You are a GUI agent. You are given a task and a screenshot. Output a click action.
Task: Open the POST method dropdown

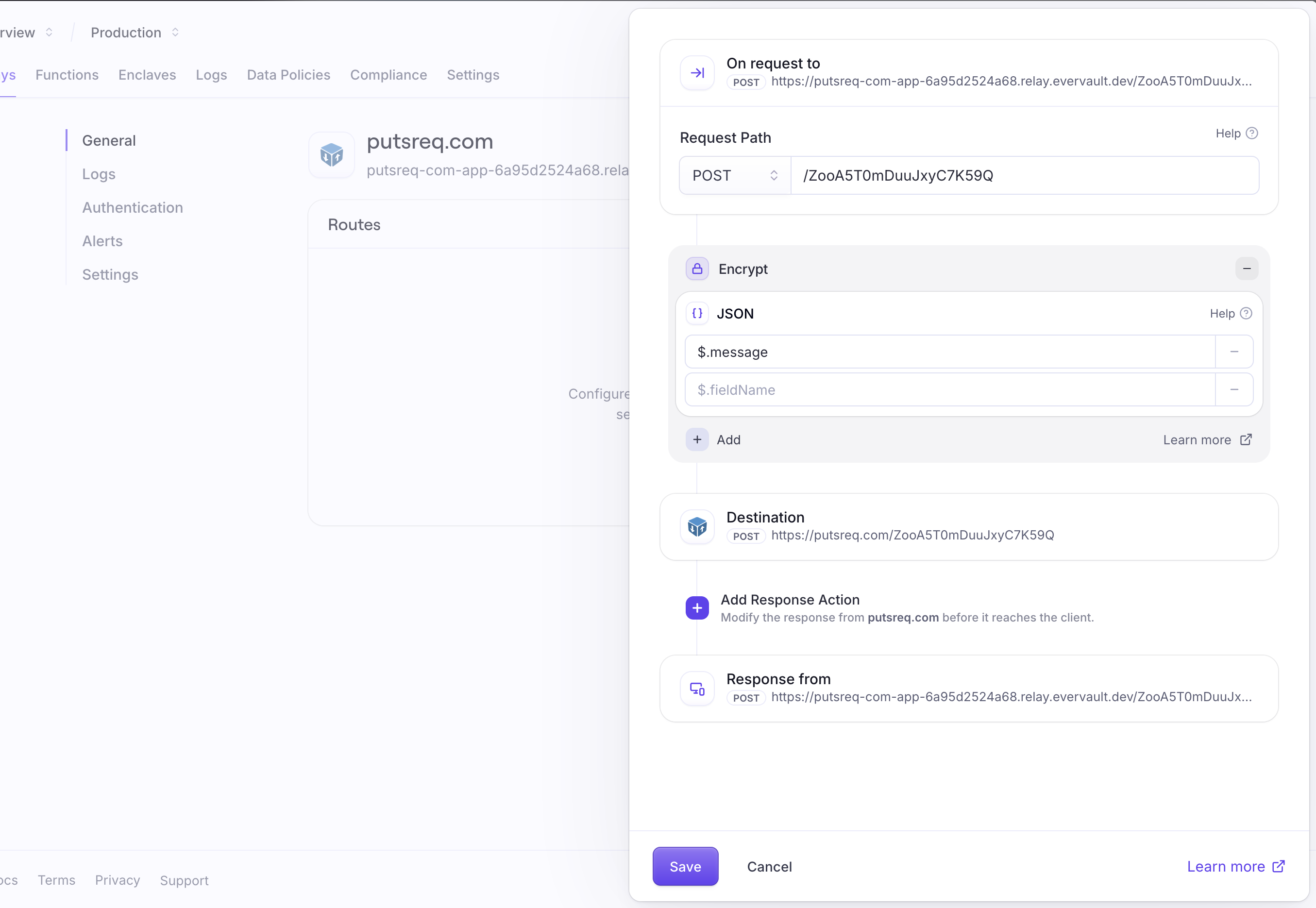[734, 175]
